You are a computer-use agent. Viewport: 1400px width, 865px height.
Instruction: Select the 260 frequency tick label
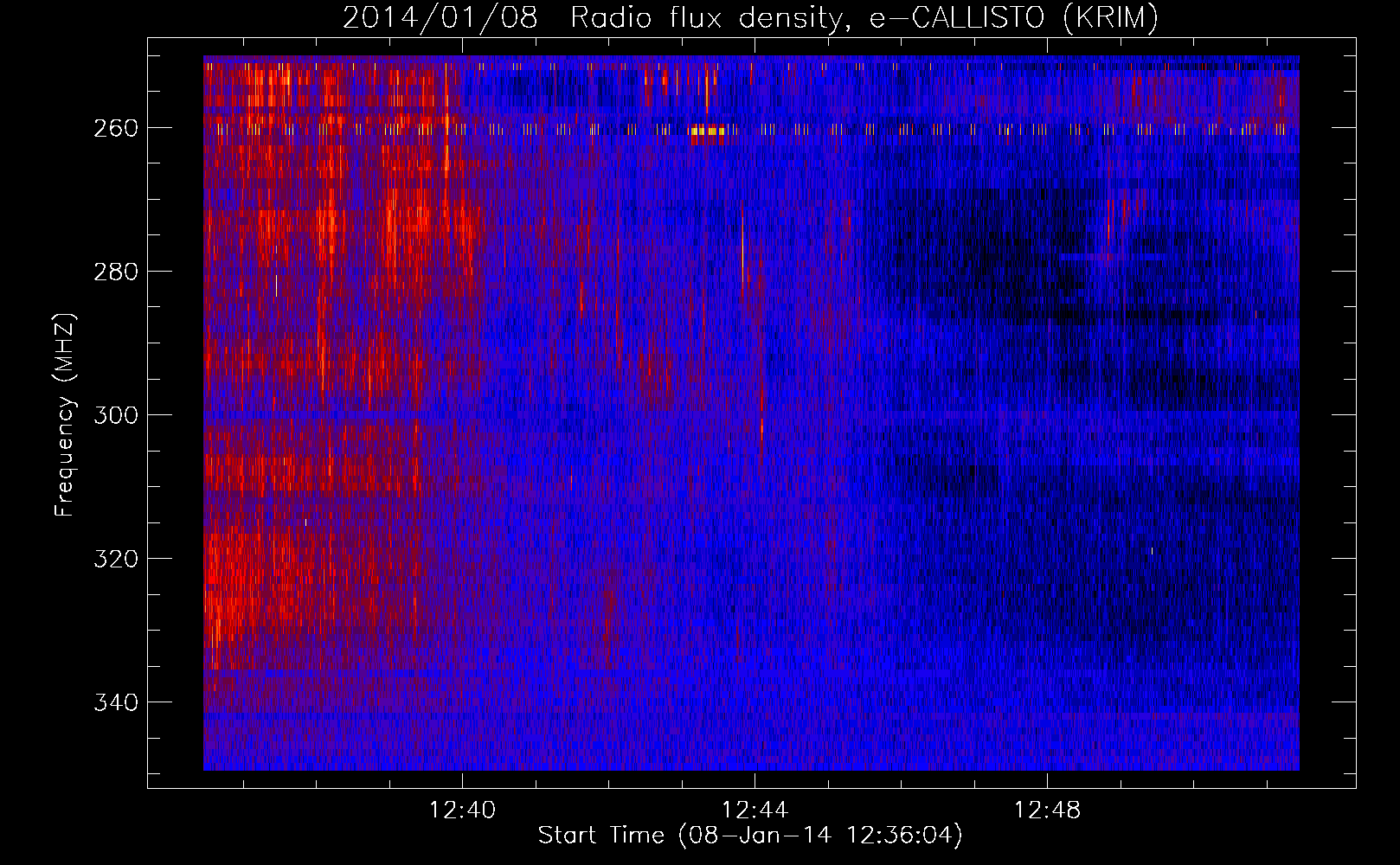pyautogui.click(x=116, y=128)
